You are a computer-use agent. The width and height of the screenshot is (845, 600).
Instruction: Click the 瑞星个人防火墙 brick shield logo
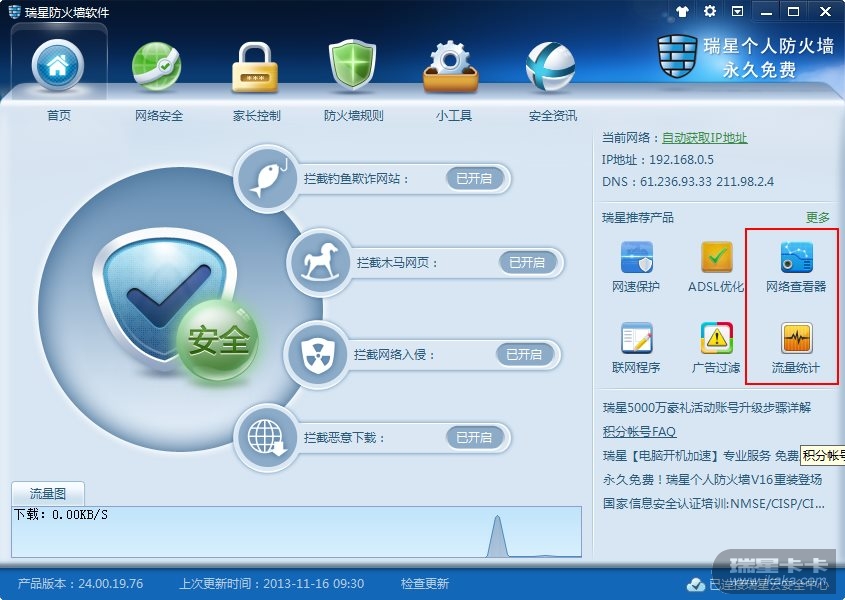point(677,56)
